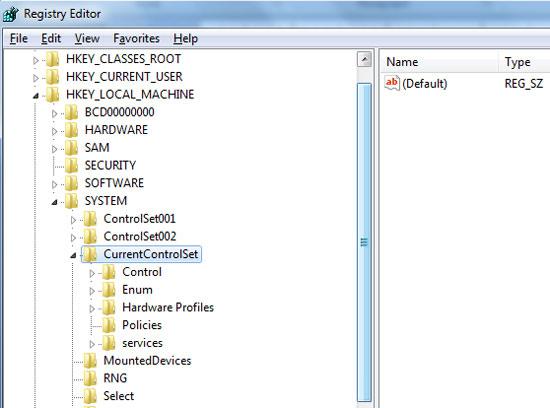Expand the Hardware Profiles arrow

tap(92, 309)
